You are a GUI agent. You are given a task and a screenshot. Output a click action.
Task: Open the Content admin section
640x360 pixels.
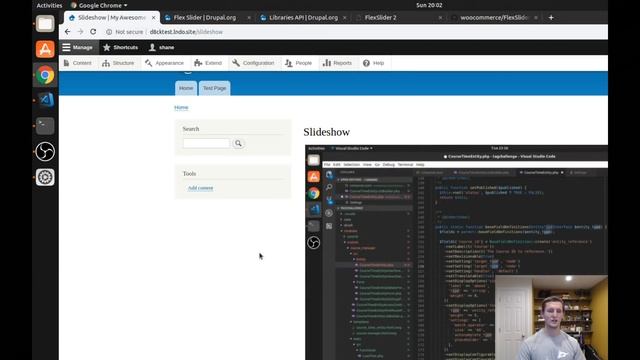point(78,63)
